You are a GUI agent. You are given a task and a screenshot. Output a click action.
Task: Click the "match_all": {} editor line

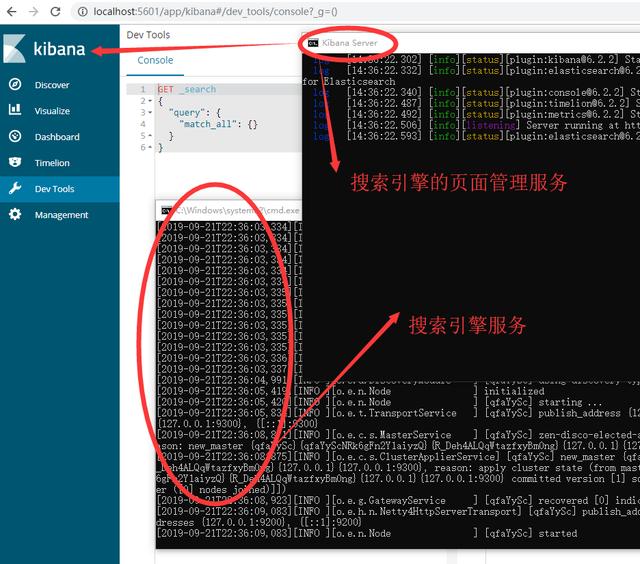coord(218,124)
